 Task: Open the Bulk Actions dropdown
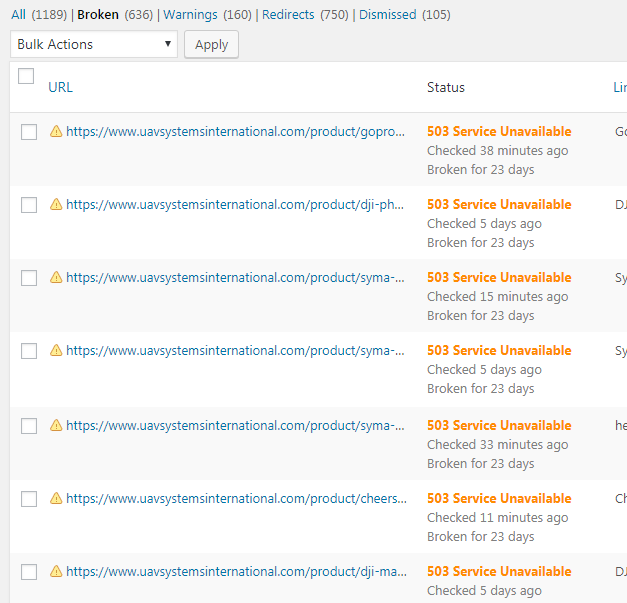(94, 44)
